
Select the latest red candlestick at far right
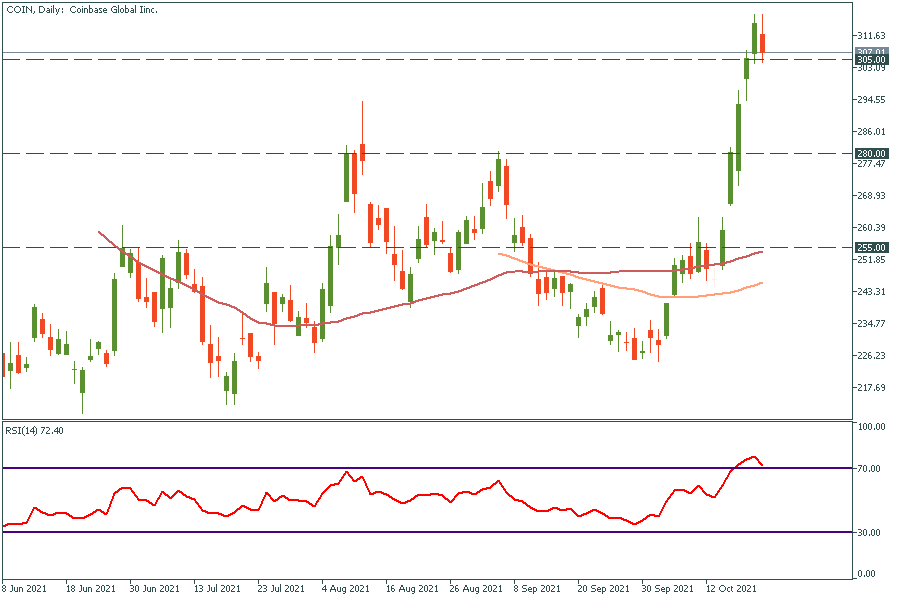point(762,43)
